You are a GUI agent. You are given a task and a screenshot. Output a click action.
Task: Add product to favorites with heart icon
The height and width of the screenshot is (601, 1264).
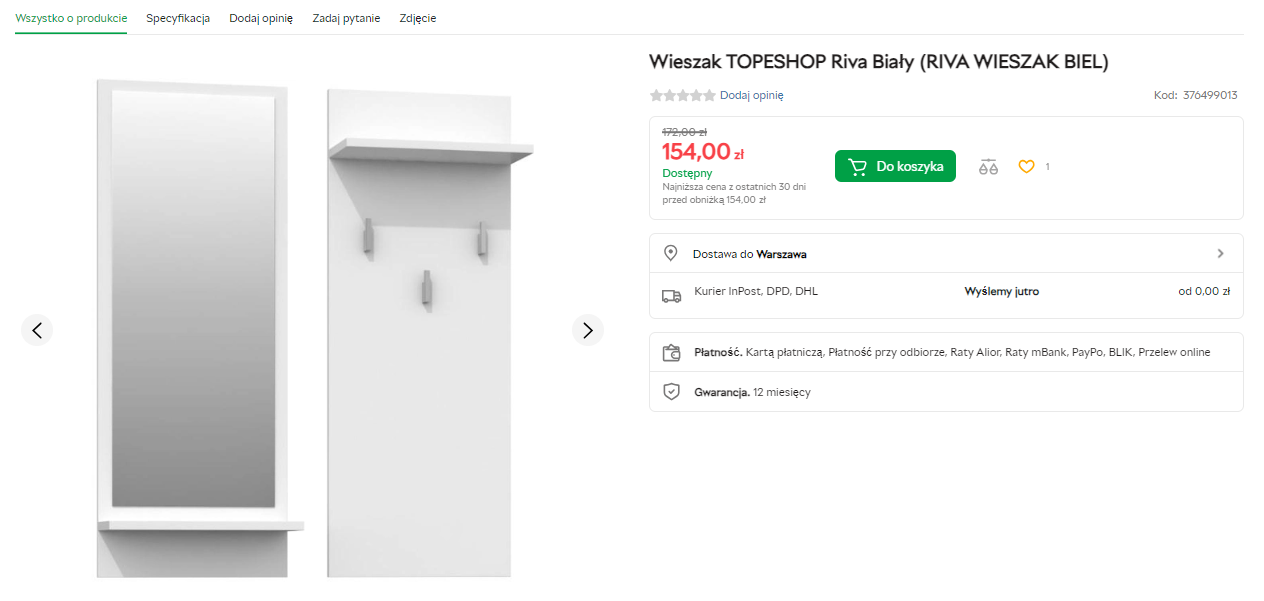(x=1026, y=167)
